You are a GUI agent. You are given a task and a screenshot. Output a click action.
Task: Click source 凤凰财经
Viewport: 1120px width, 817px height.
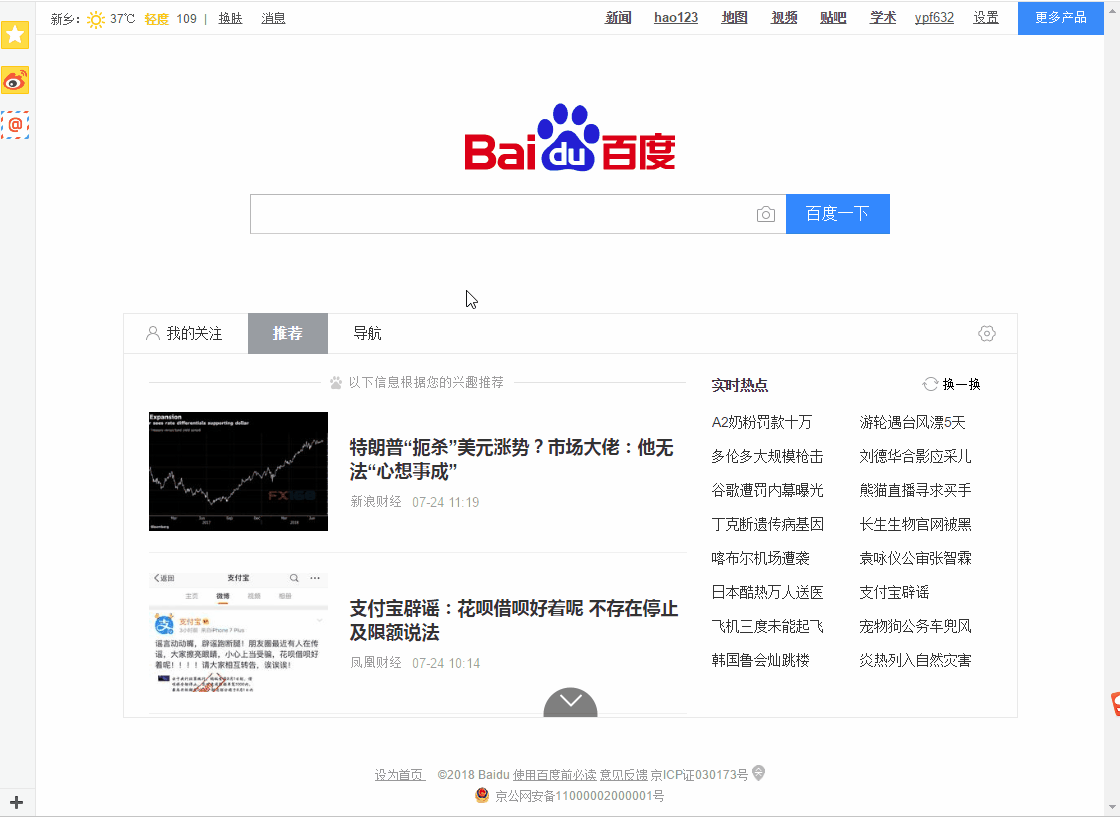click(376, 663)
